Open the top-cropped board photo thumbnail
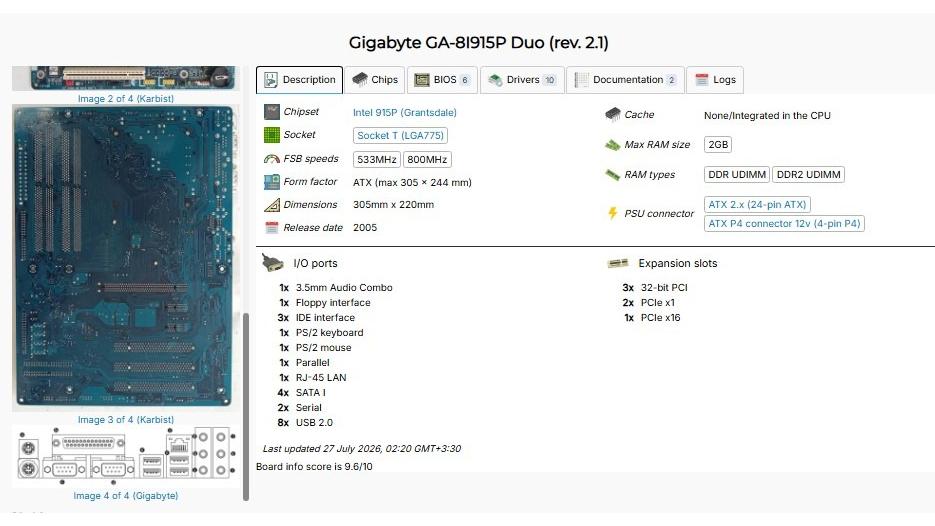 125,78
